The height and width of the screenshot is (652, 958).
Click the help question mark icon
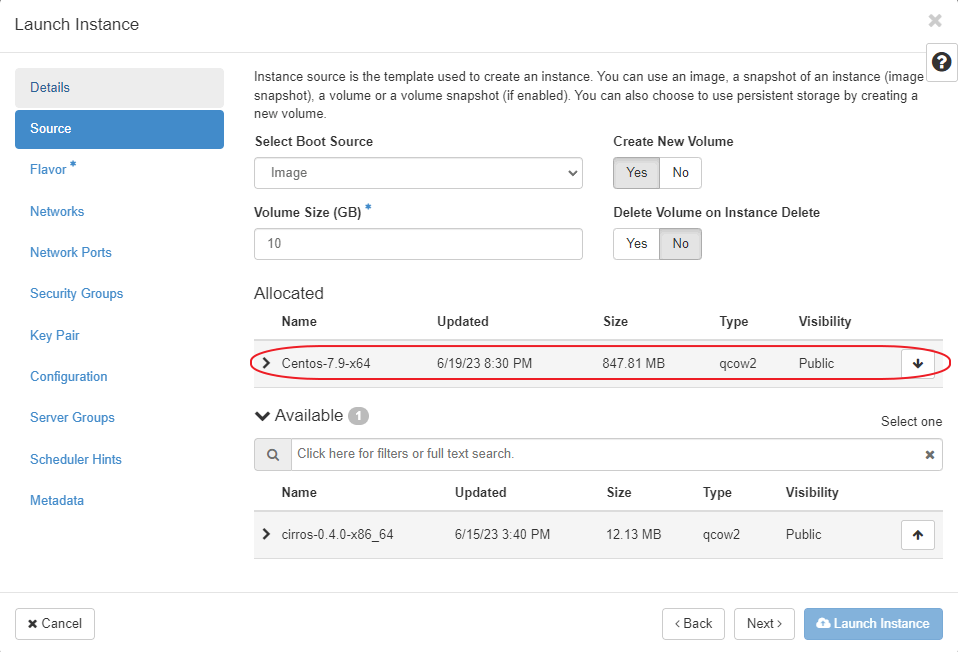(941, 62)
